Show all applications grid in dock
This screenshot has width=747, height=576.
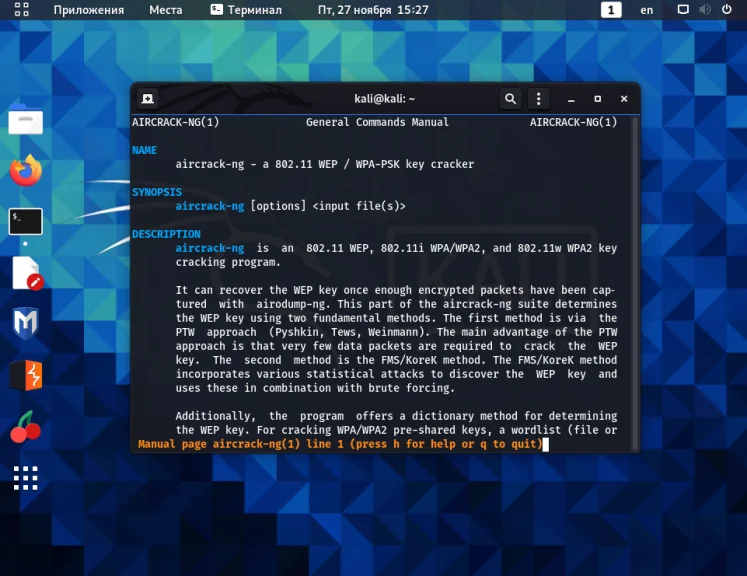click(26, 478)
